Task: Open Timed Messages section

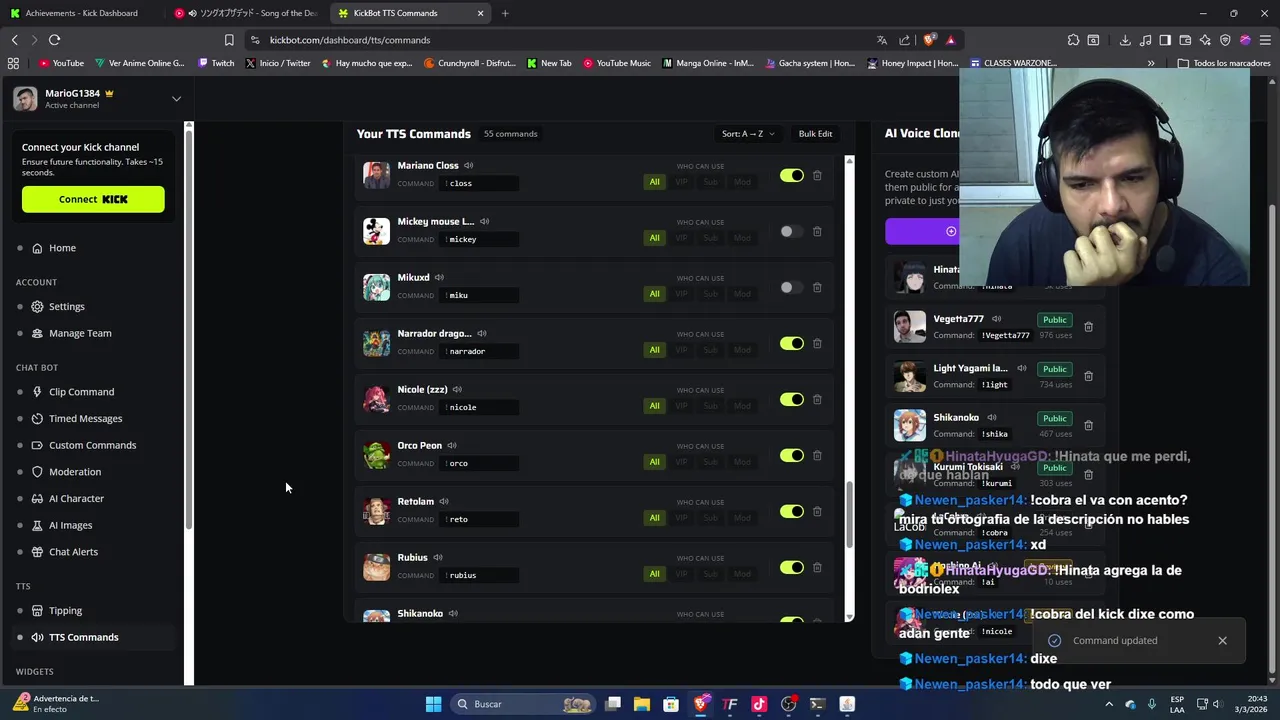Action: 85,418
